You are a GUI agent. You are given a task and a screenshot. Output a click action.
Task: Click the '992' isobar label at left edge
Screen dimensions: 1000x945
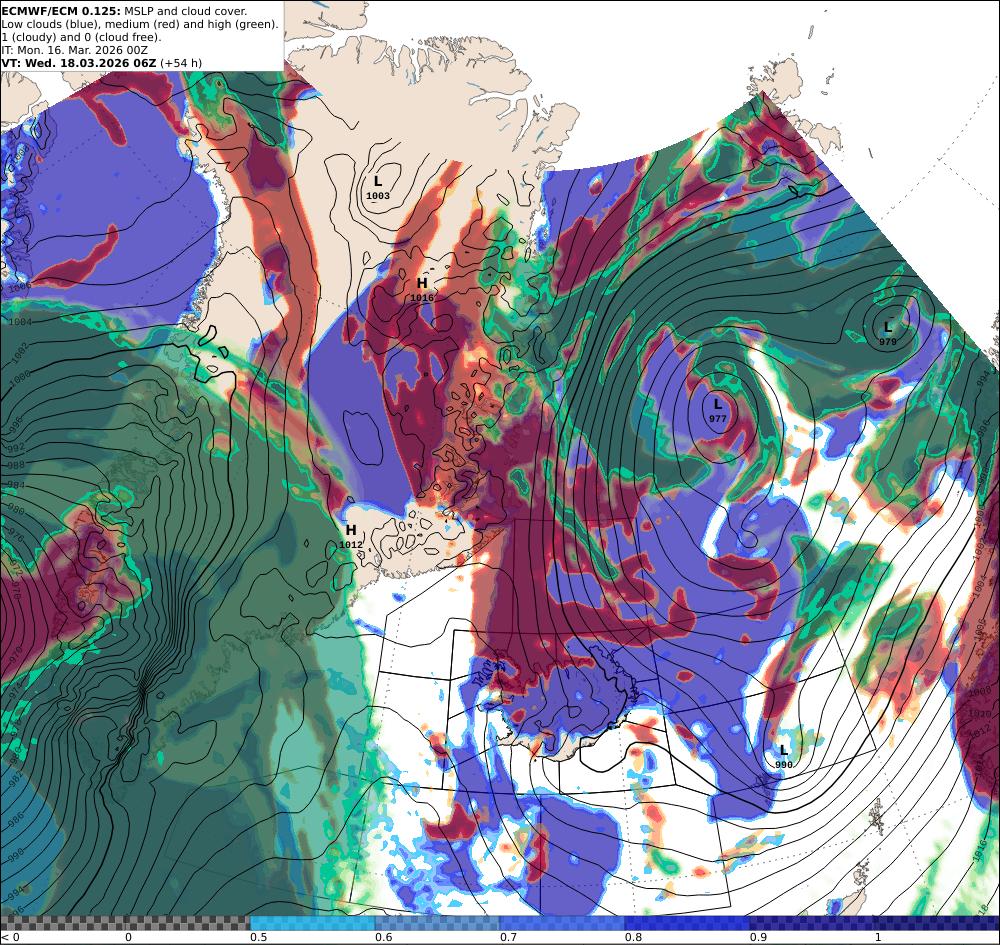click(x=16, y=447)
